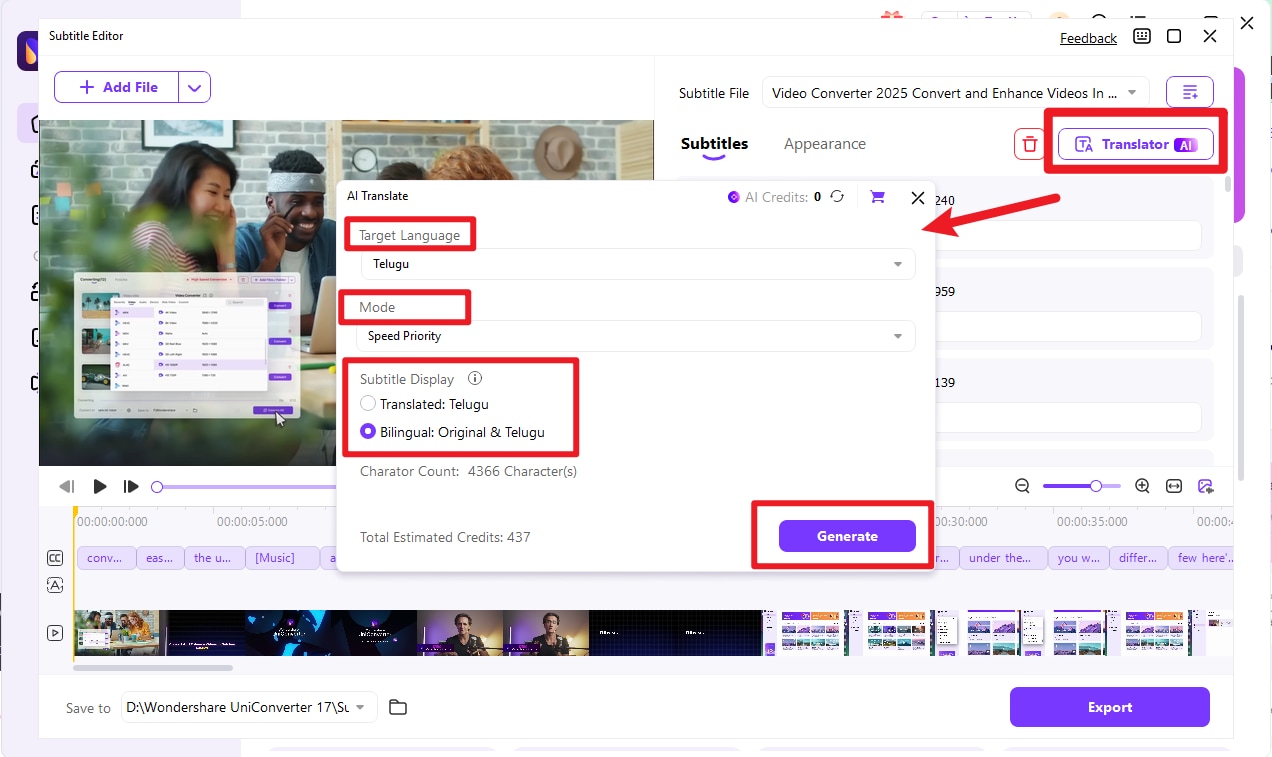The width and height of the screenshot is (1272, 757).
Task: Select the Bilingual Original & Telugu option
Action: pos(368,432)
